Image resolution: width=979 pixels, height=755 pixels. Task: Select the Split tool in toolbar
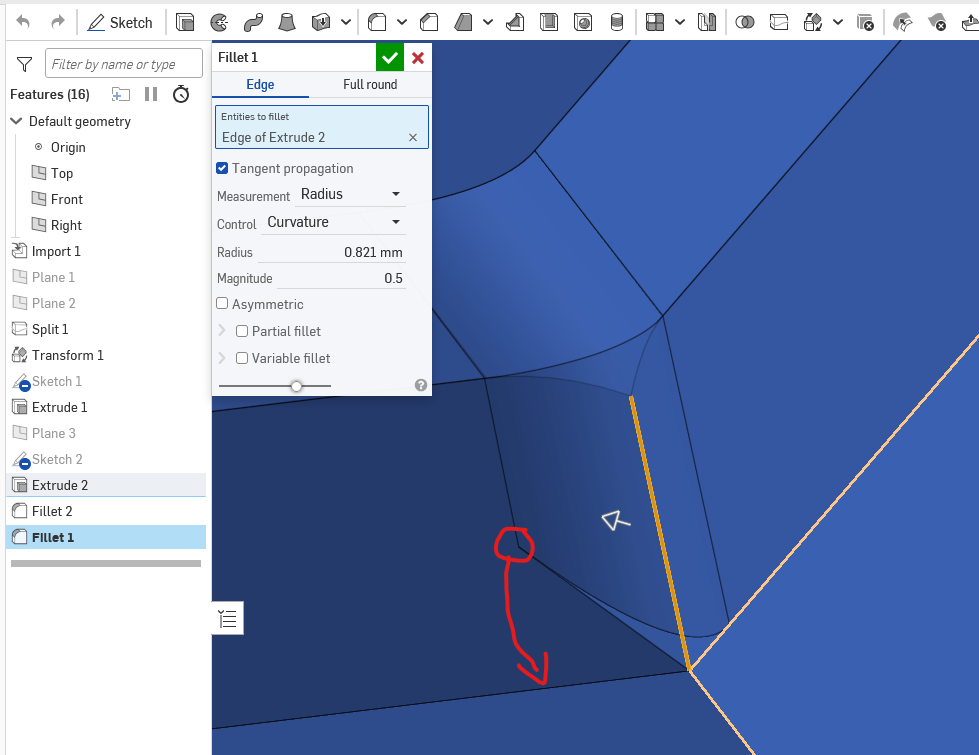click(779, 22)
